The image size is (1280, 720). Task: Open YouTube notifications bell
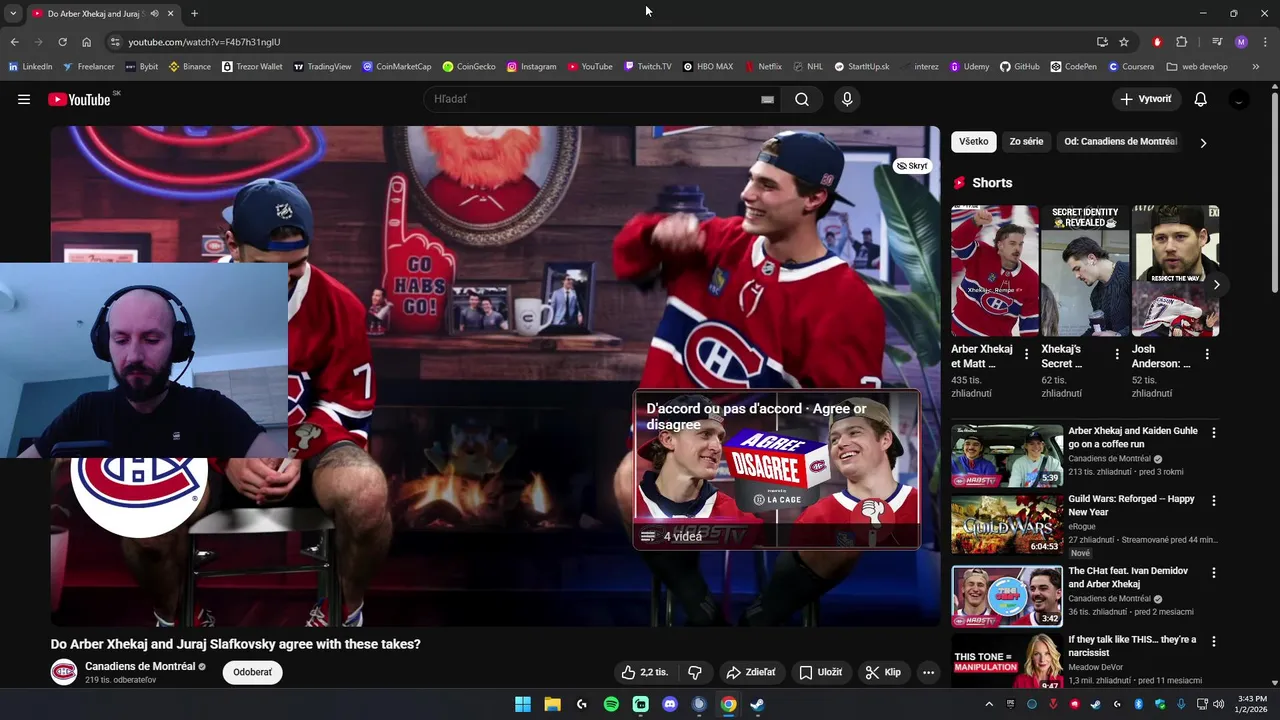(x=1201, y=99)
